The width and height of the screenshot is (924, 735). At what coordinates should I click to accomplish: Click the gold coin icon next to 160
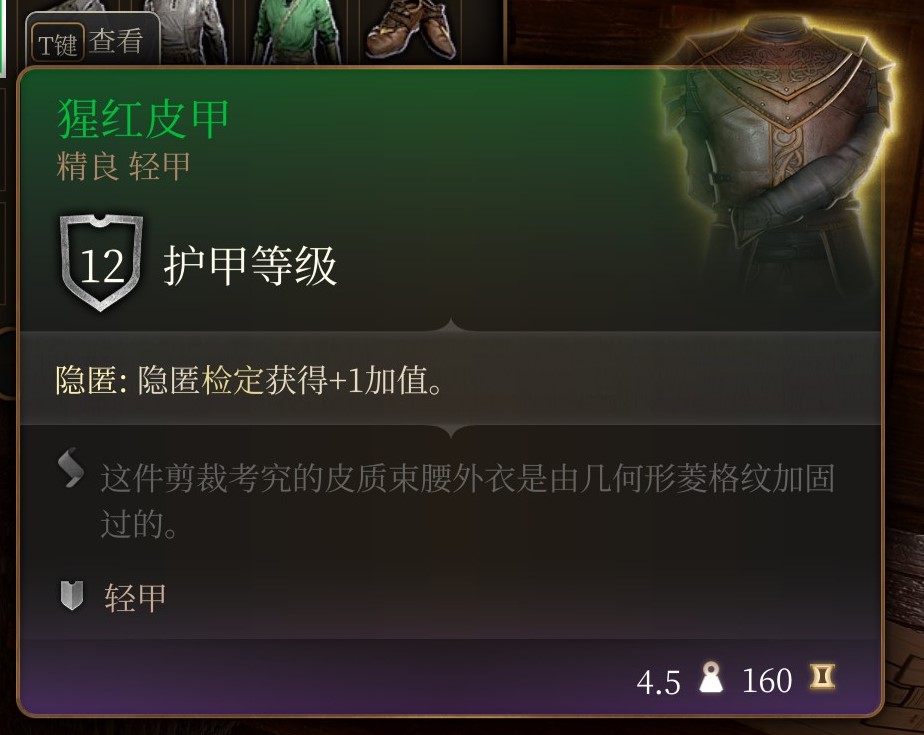click(822, 677)
